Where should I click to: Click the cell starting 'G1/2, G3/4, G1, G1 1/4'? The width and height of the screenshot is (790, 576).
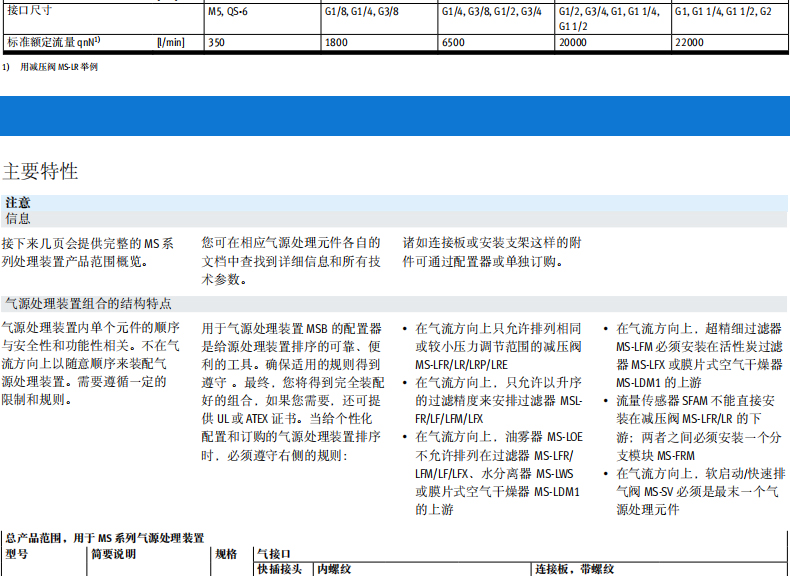click(x=609, y=19)
